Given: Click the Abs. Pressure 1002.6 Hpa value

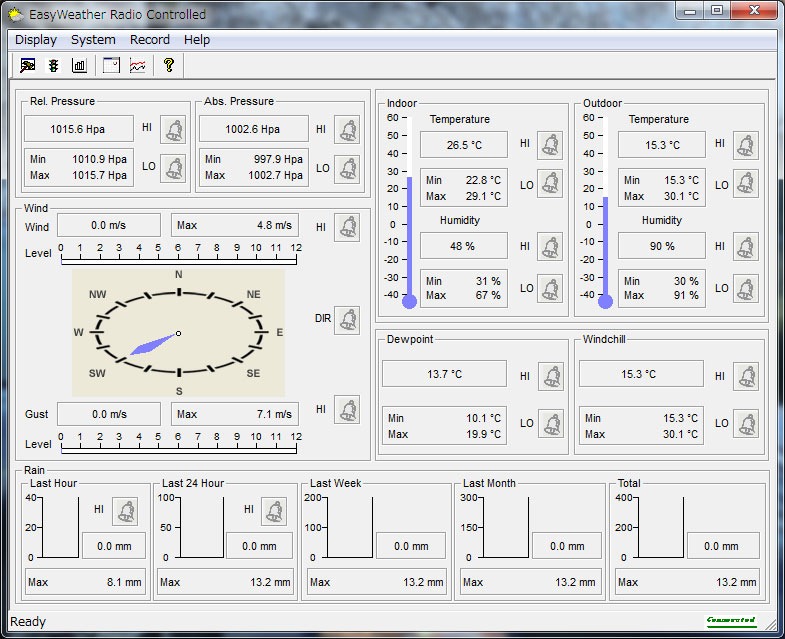Looking at the screenshot, I should [253, 129].
